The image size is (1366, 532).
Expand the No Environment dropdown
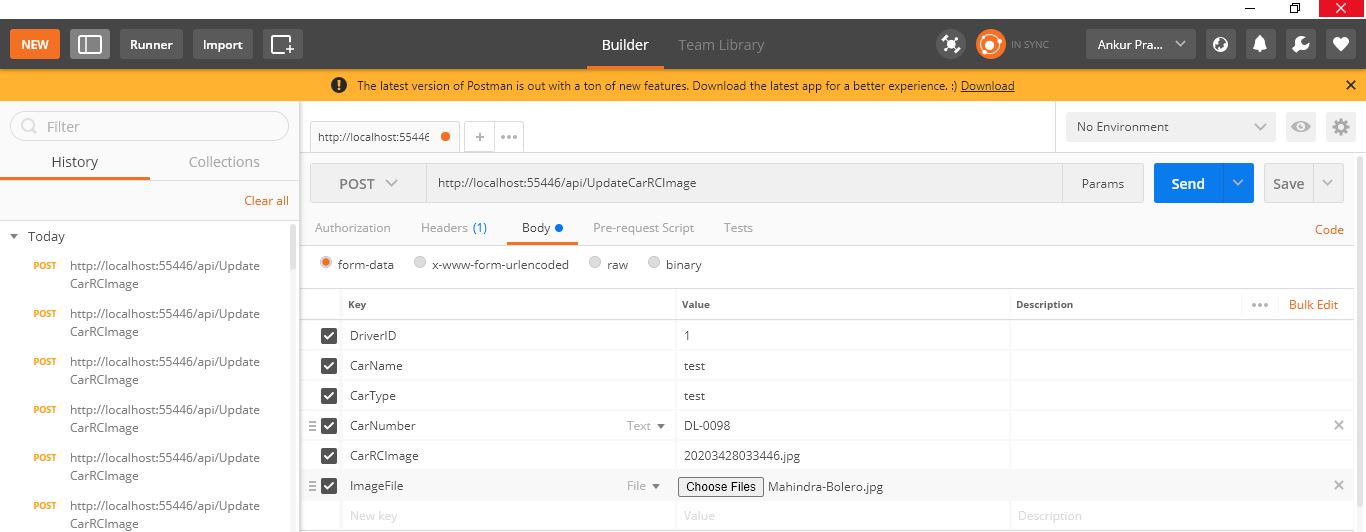pos(1170,127)
